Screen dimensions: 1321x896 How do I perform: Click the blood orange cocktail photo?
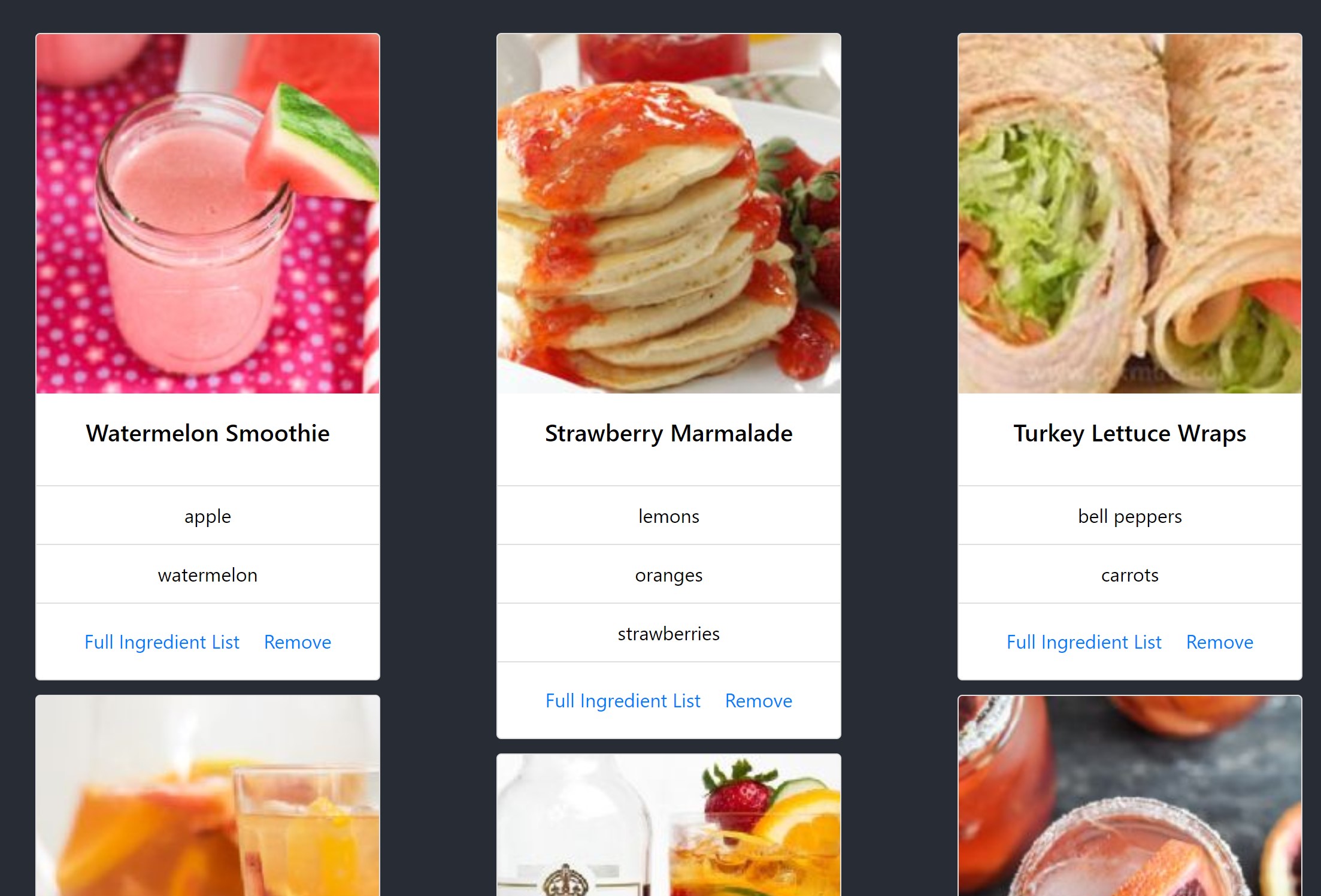(1130, 796)
